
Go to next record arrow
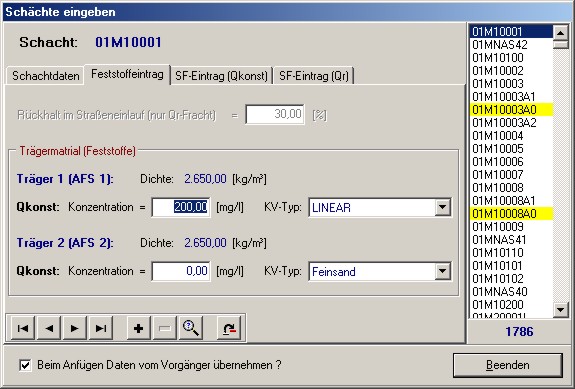click(74, 328)
